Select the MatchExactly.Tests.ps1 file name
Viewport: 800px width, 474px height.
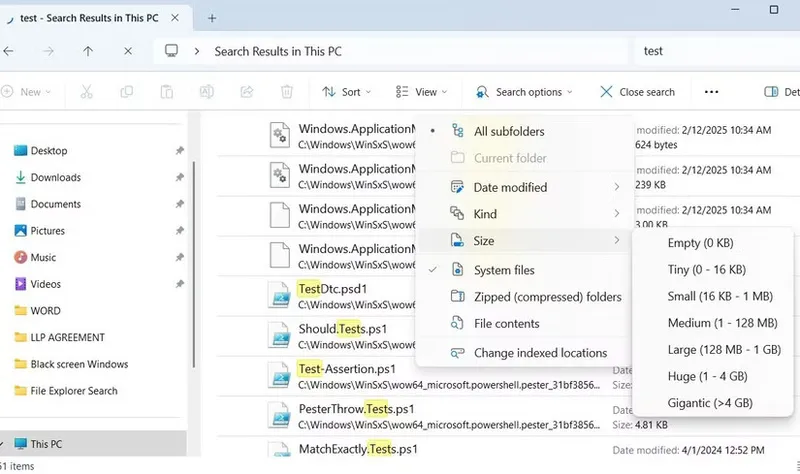click(x=358, y=449)
